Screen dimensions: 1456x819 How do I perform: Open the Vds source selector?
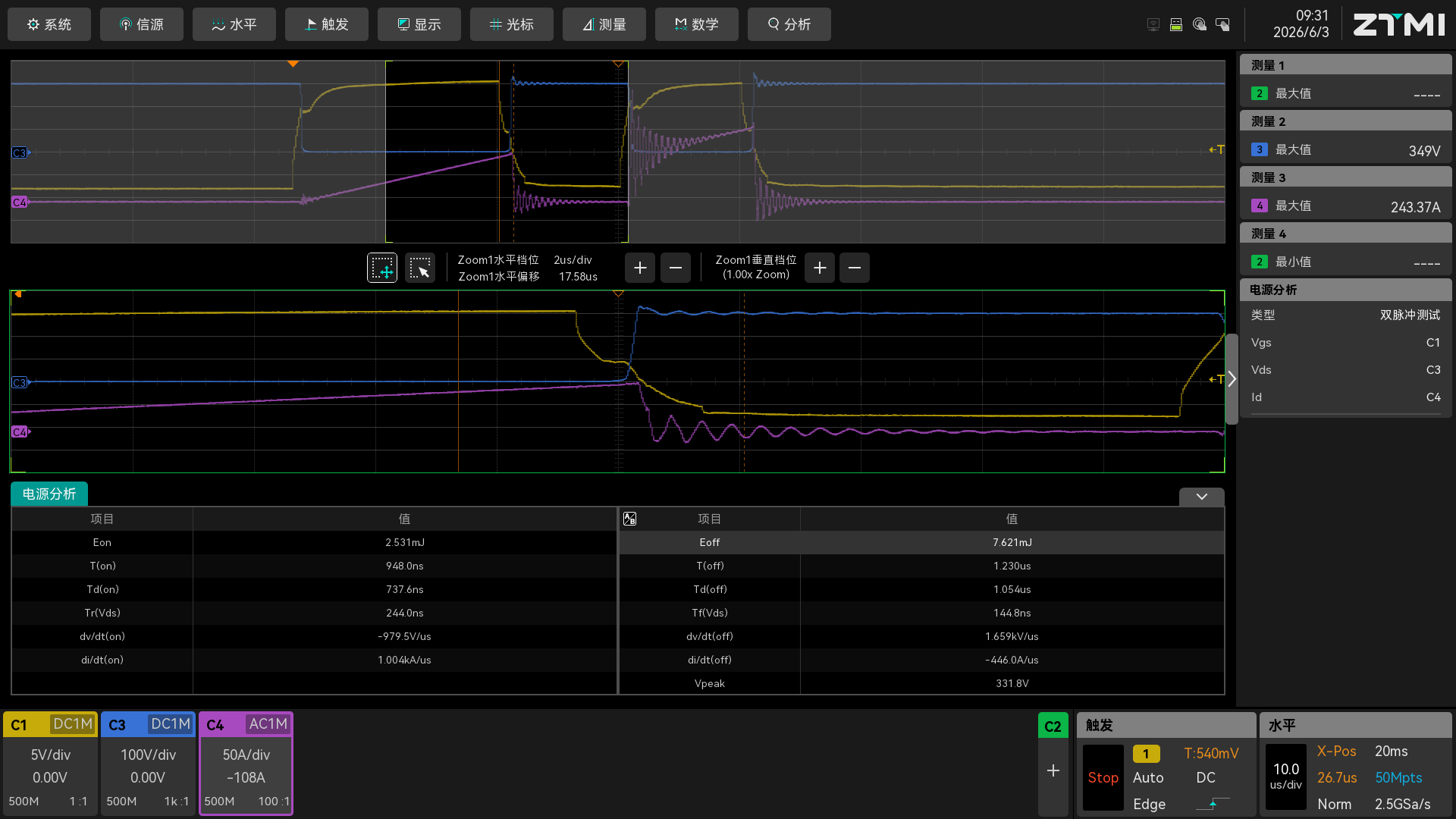click(1346, 370)
